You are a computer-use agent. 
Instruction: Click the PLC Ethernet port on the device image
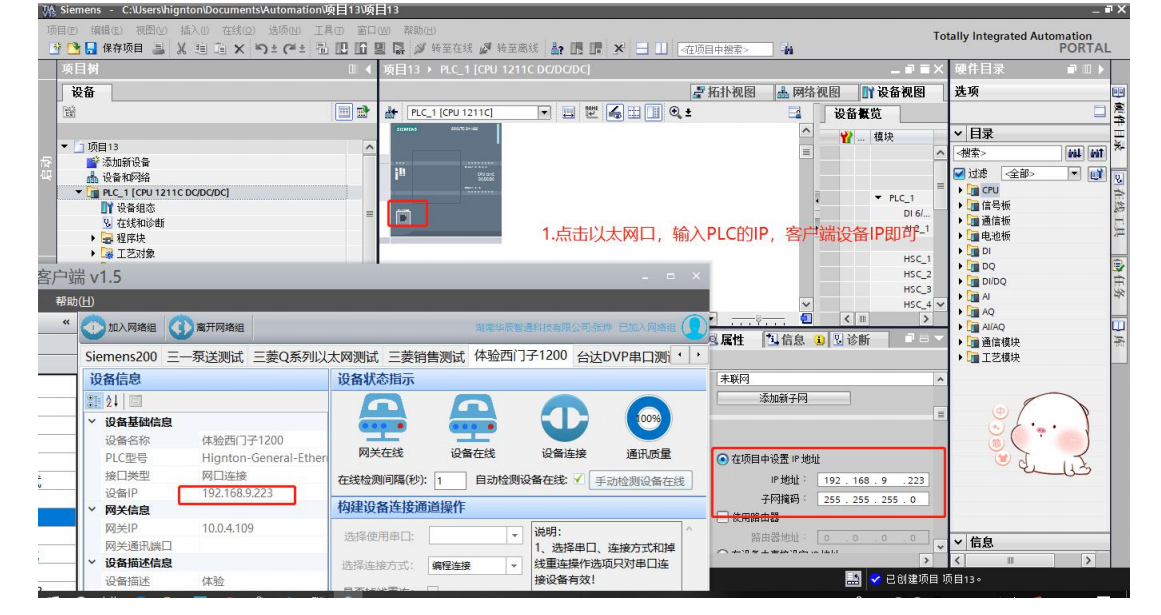(x=403, y=216)
